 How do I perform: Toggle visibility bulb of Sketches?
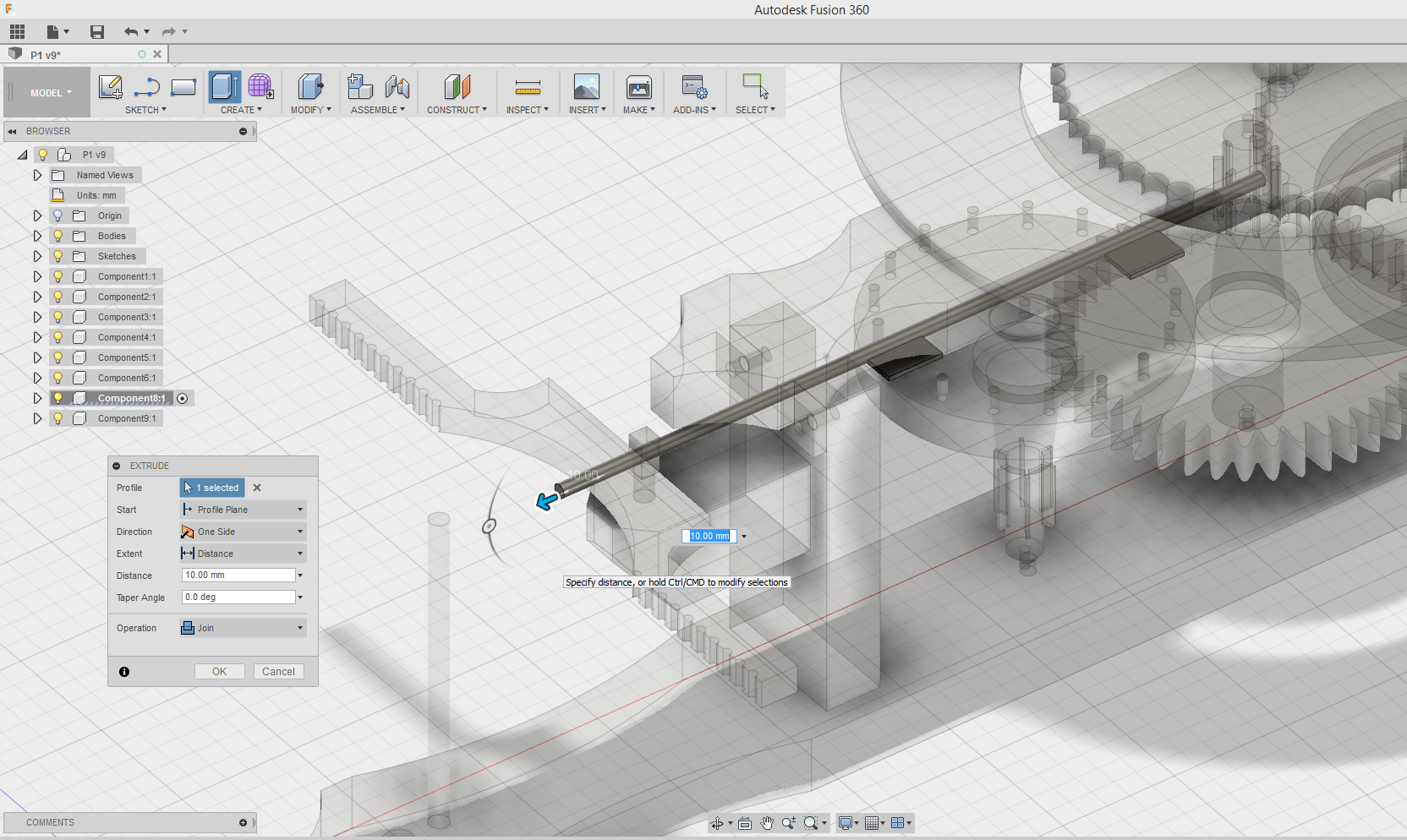point(58,256)
